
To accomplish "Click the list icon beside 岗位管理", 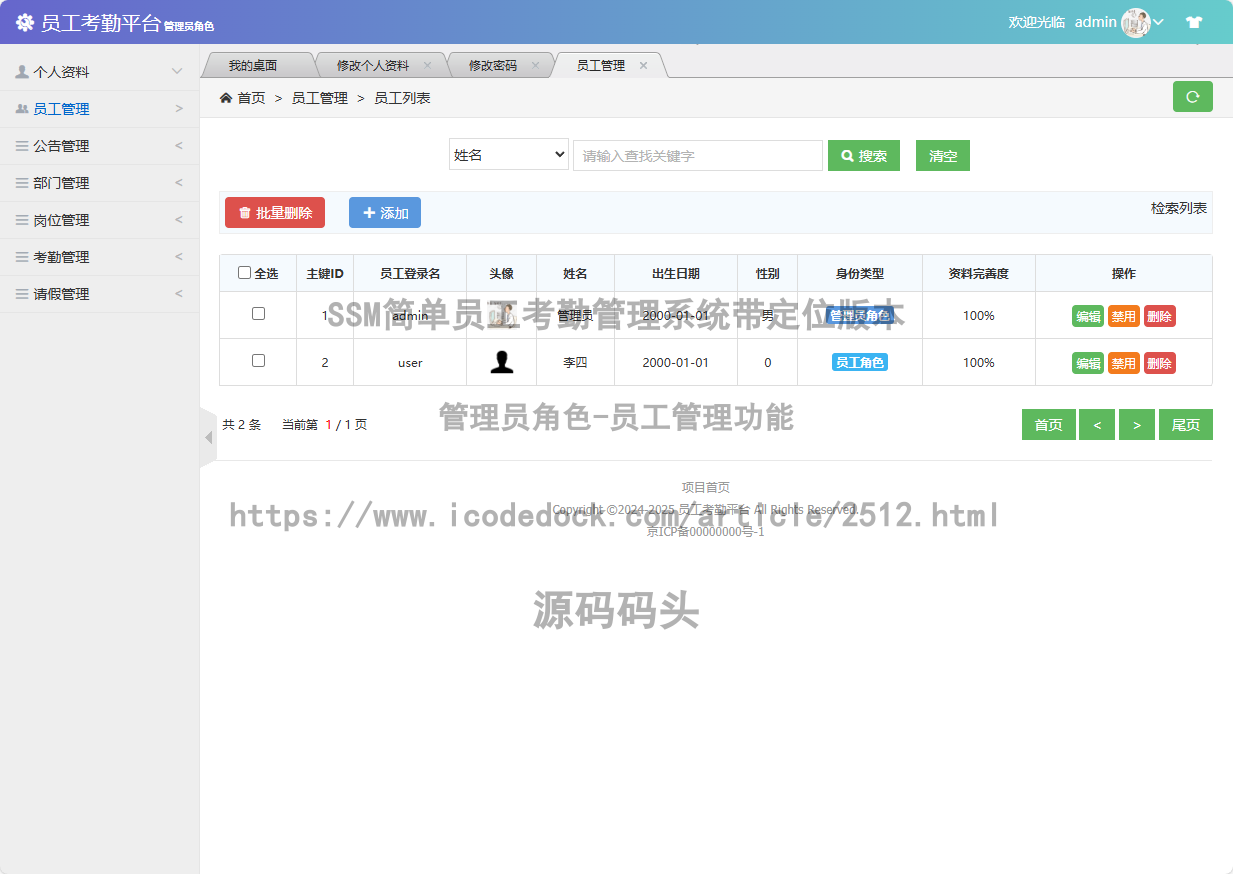I will coord(22,220).
